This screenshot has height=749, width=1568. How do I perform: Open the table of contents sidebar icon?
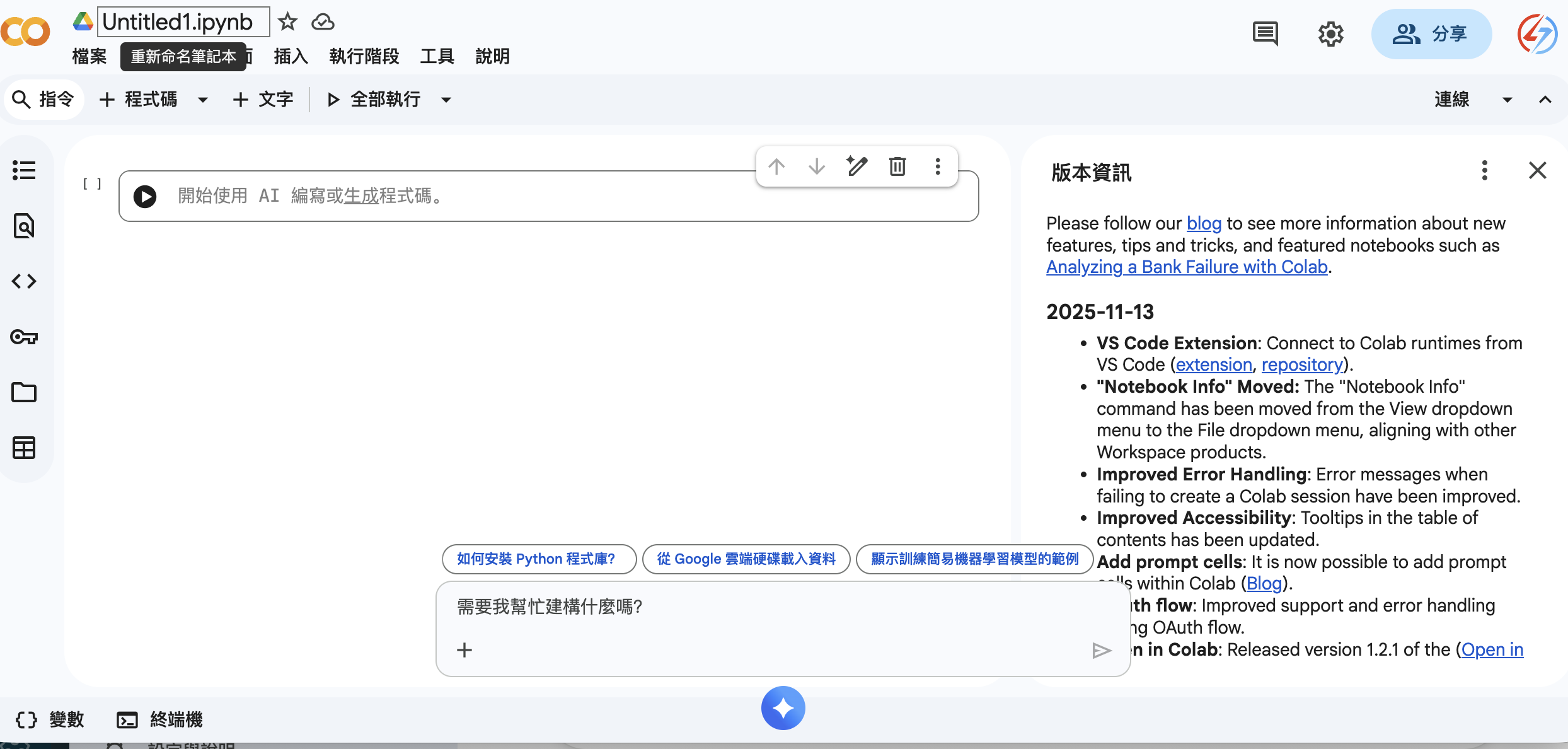[x=24, y=170]
